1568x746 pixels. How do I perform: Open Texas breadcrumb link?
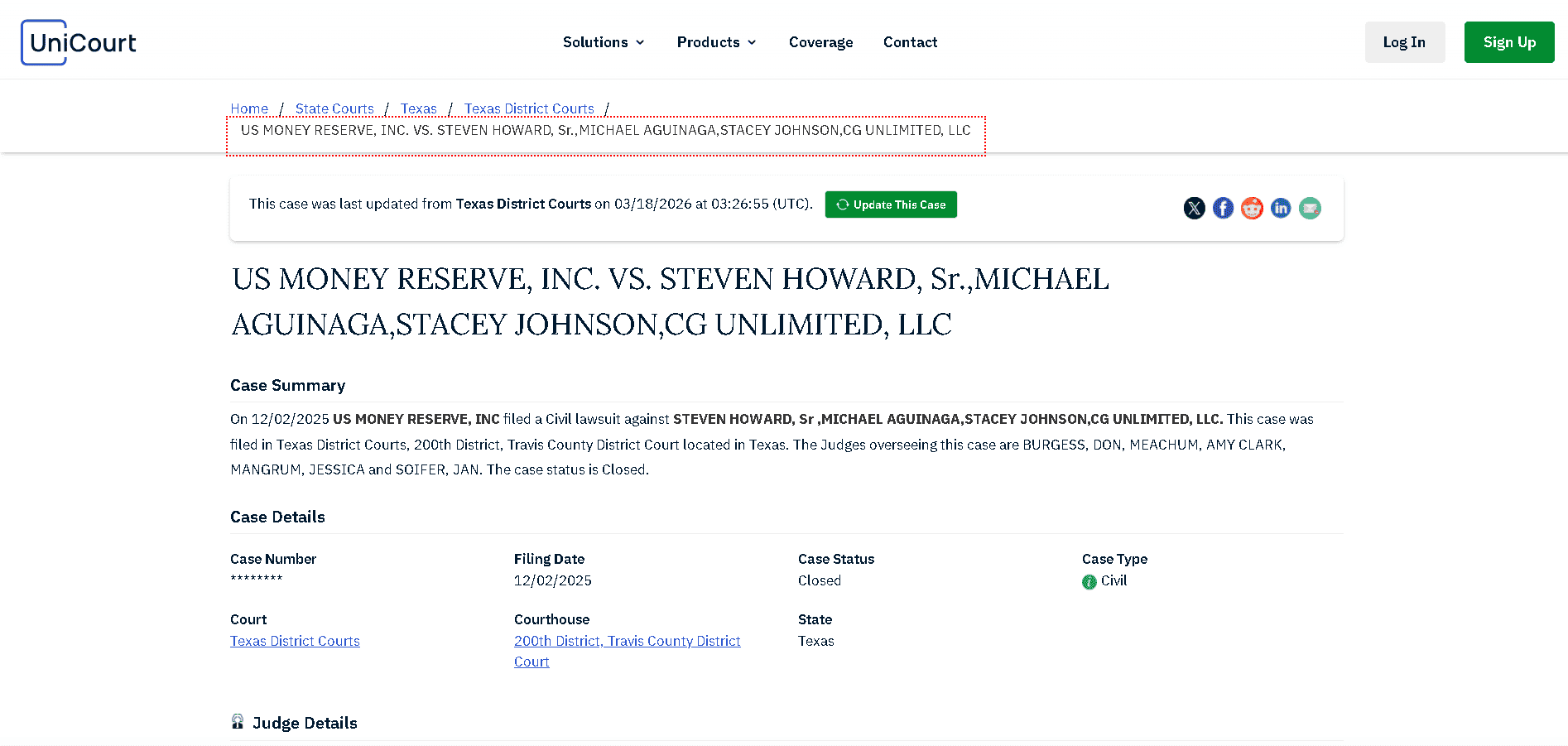pyautogui.click(x=419, y=108)
